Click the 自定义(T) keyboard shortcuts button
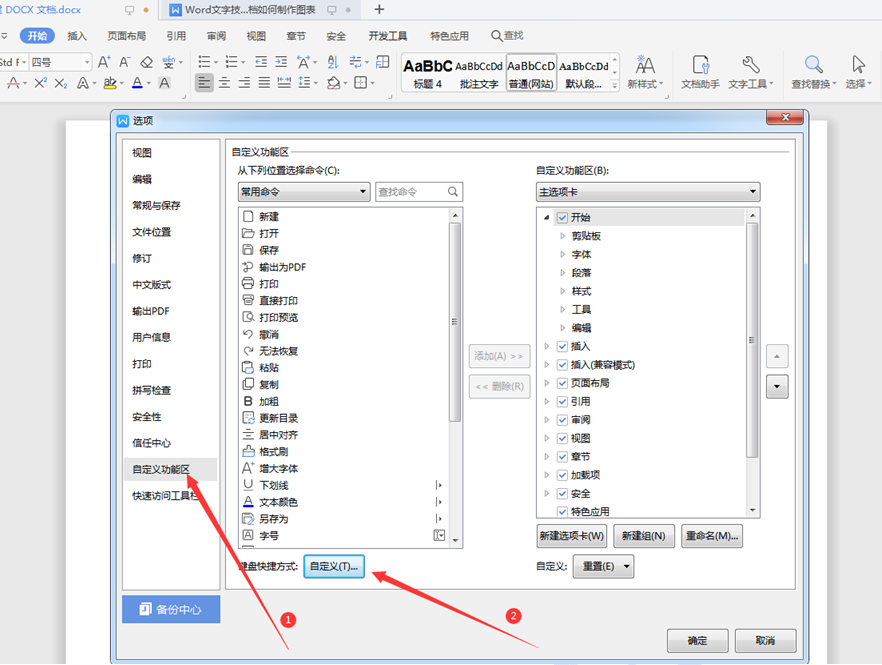 334,566
